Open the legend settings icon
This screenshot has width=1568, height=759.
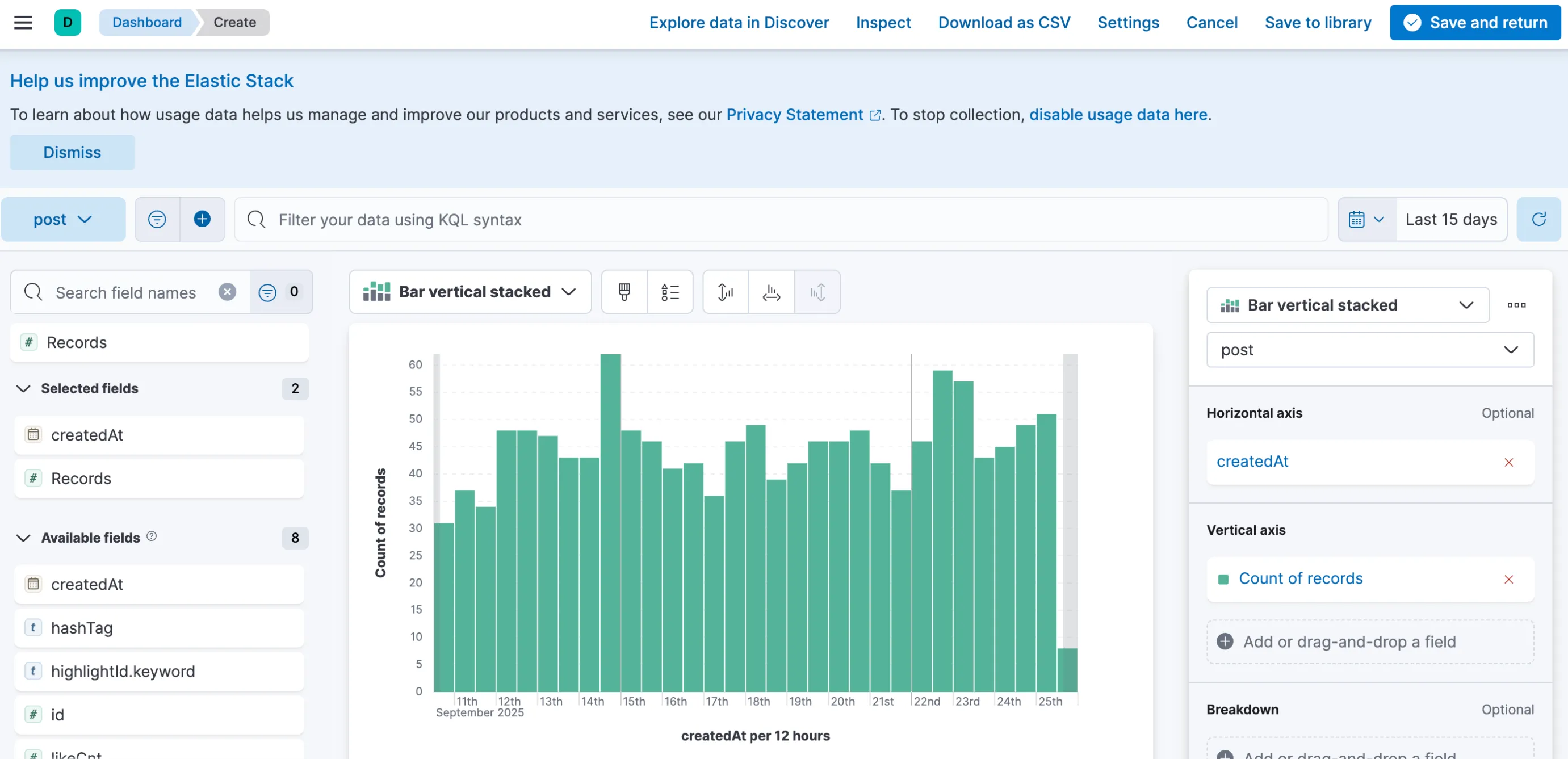[x=670, y=292]
